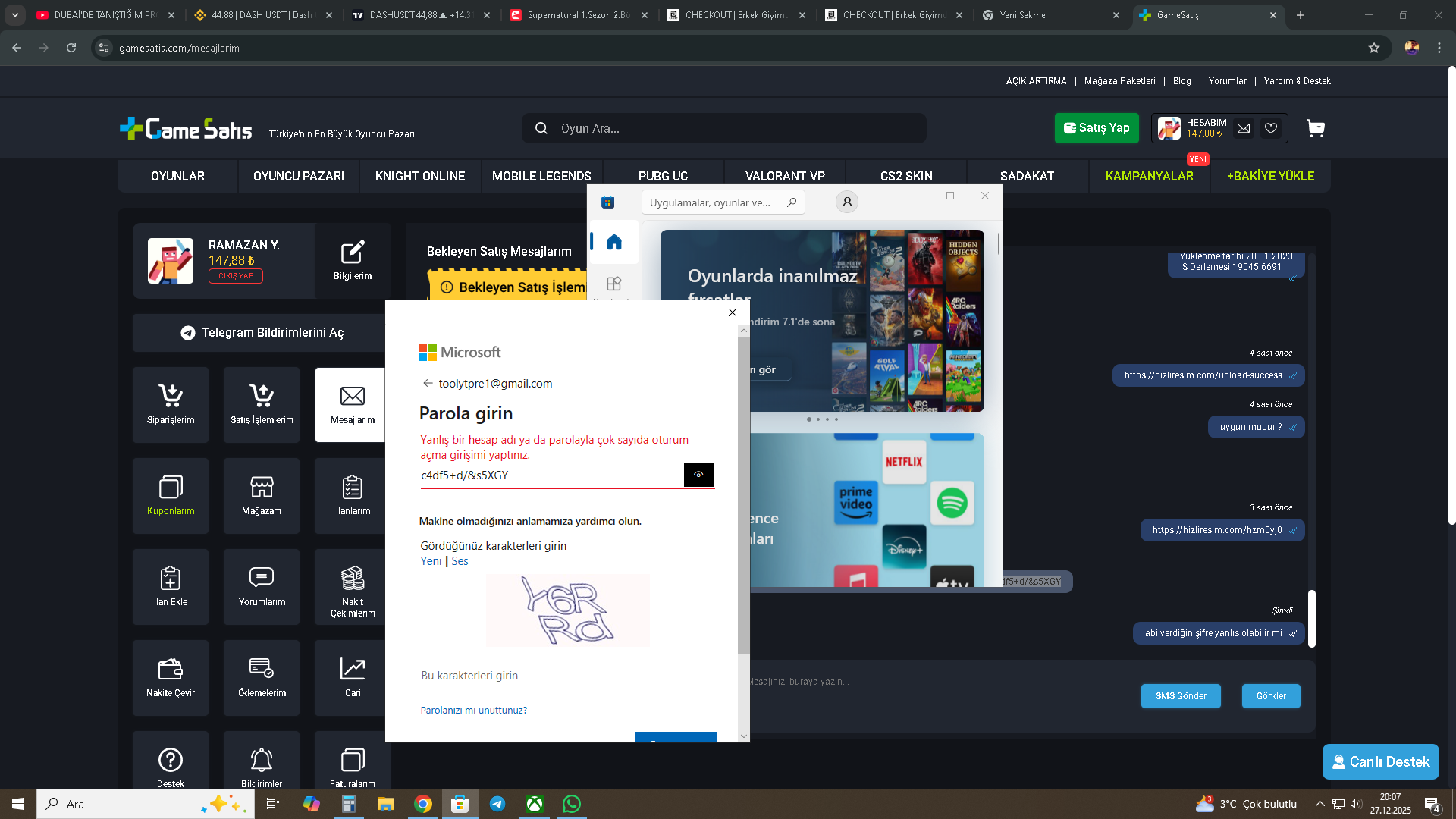
Task: Open Kuponlarım tile
Action: 171,495
